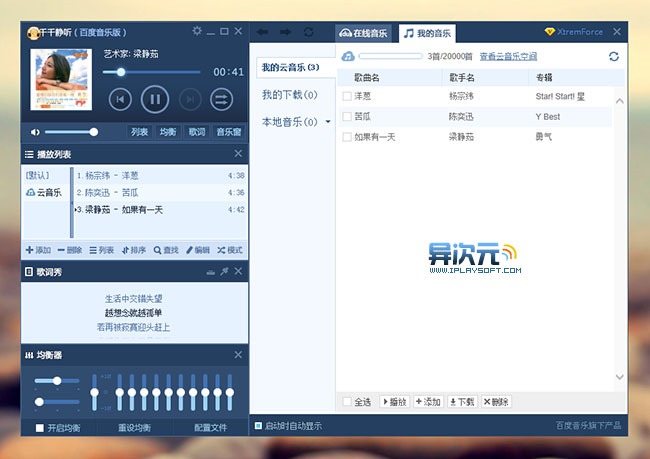Switch to the 在线音乐 tab
650x459 pixels.
point(363,33)
